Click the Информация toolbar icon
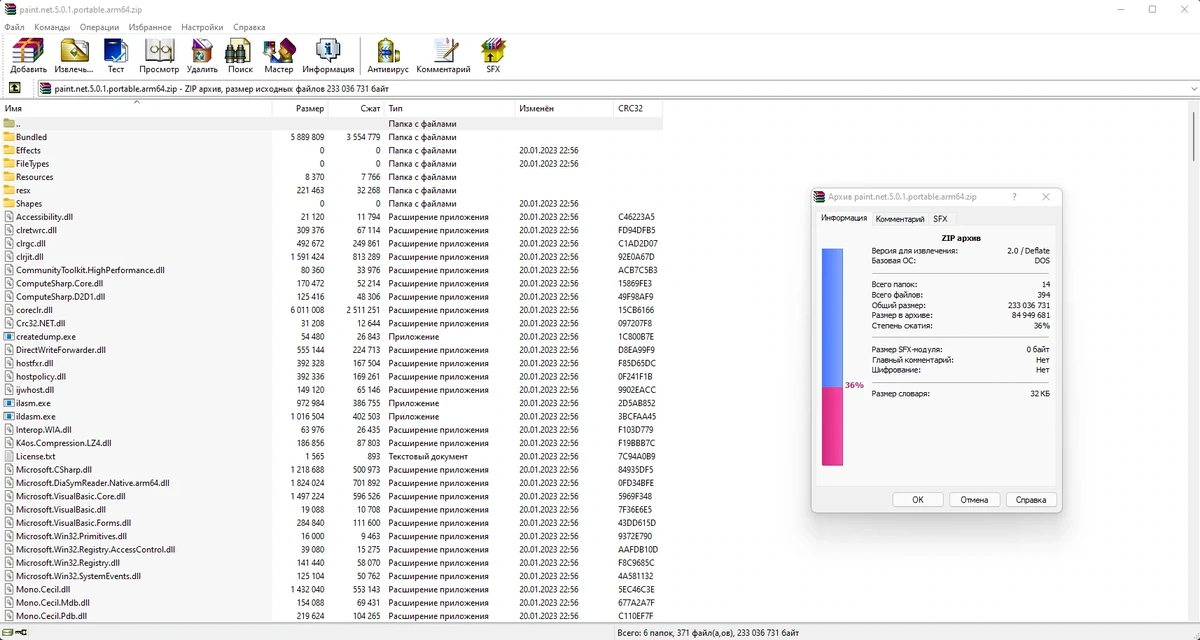Image resolution: width=1200 pixels, height=640 pixels. point(328,51)
